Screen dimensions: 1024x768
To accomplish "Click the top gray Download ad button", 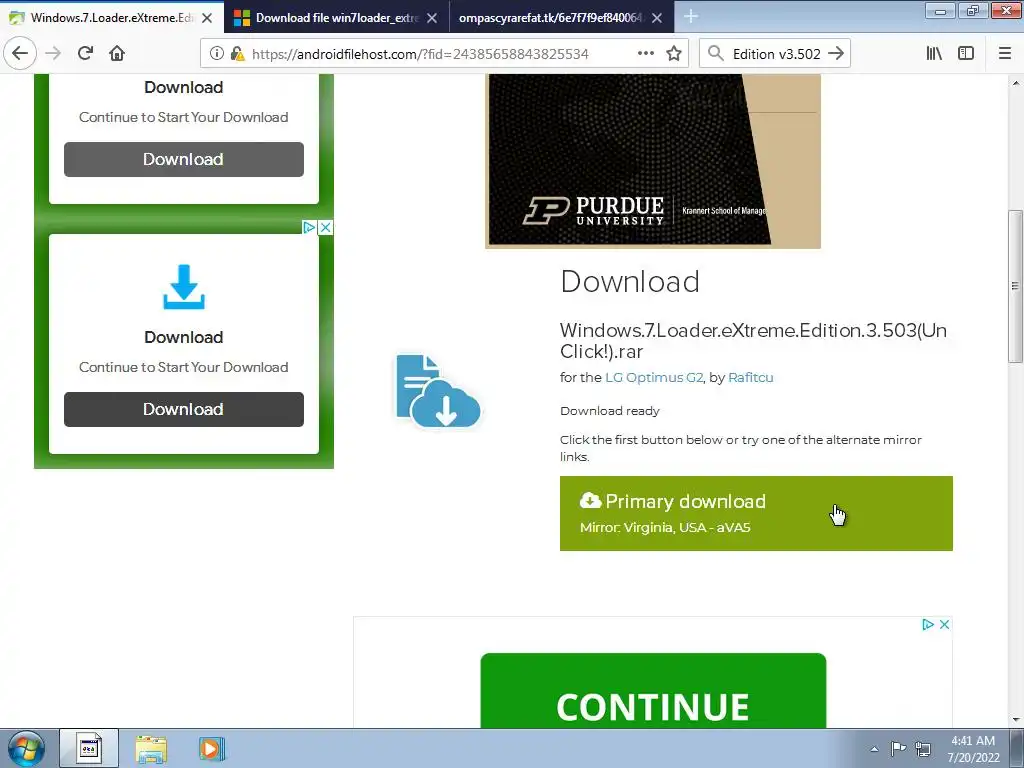I will (x=184, y=159).
